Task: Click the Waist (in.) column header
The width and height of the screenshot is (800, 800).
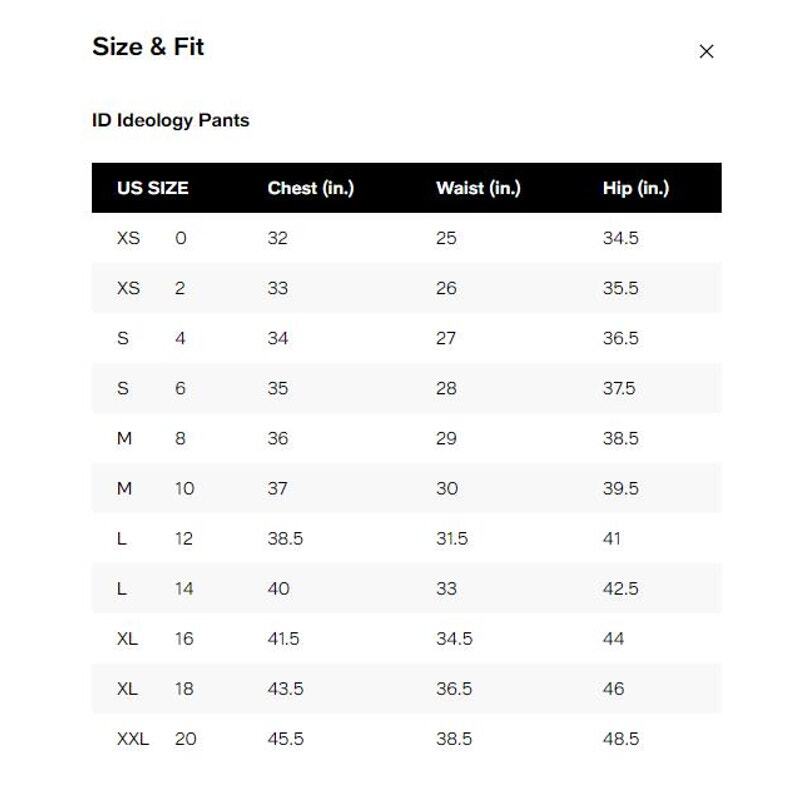Action: (478, 188)
